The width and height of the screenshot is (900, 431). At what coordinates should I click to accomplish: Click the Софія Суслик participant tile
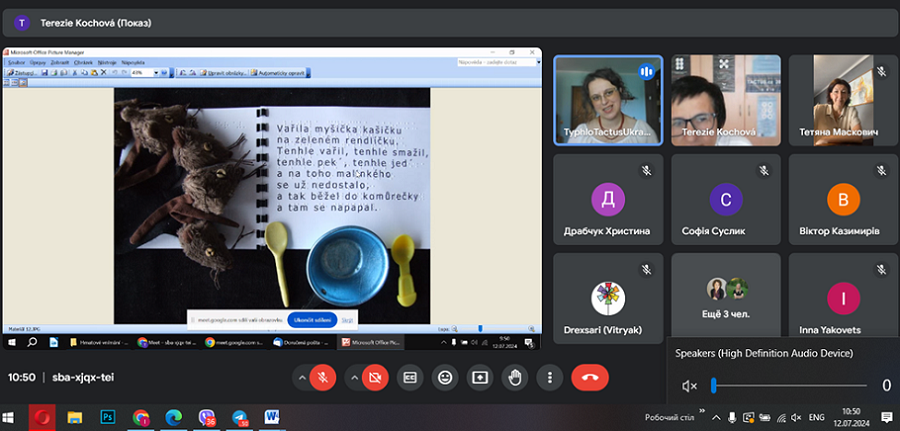click(726, 199)
